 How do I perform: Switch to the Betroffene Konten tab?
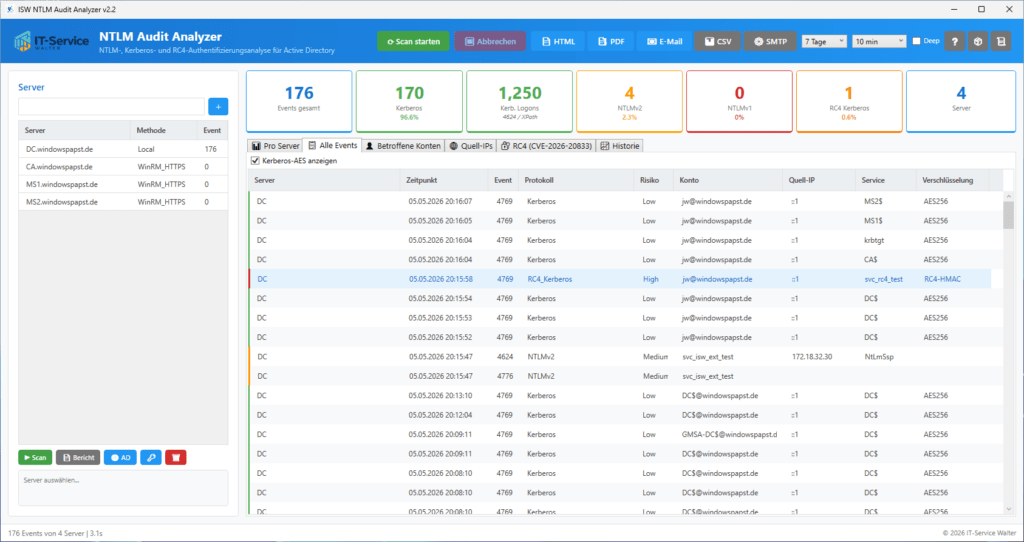tap(403, 146)
